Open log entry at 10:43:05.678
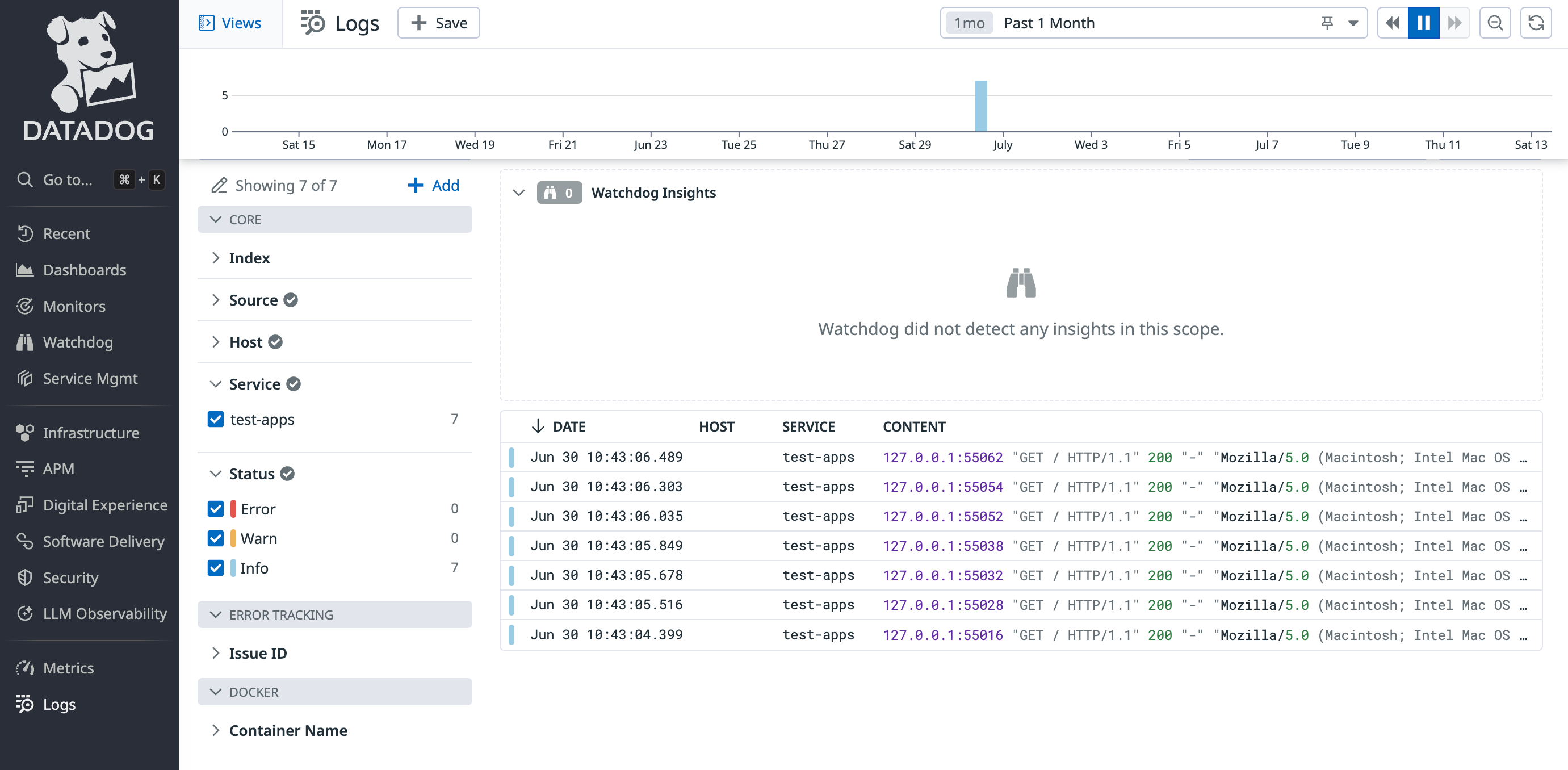This screenshot has width=1568, height=770. pos(1021,575)
